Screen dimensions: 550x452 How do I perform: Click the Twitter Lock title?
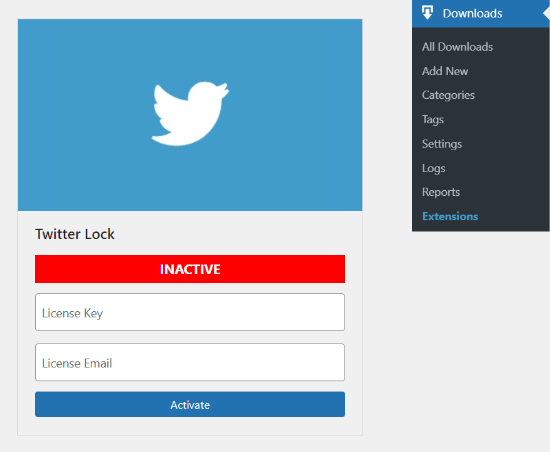tap(75, 234)
